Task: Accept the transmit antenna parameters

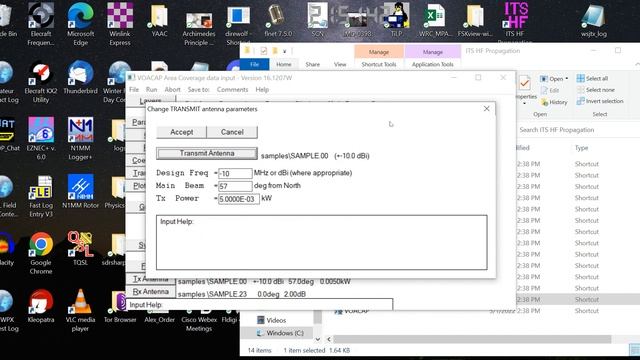Action: tap(182, 132)
